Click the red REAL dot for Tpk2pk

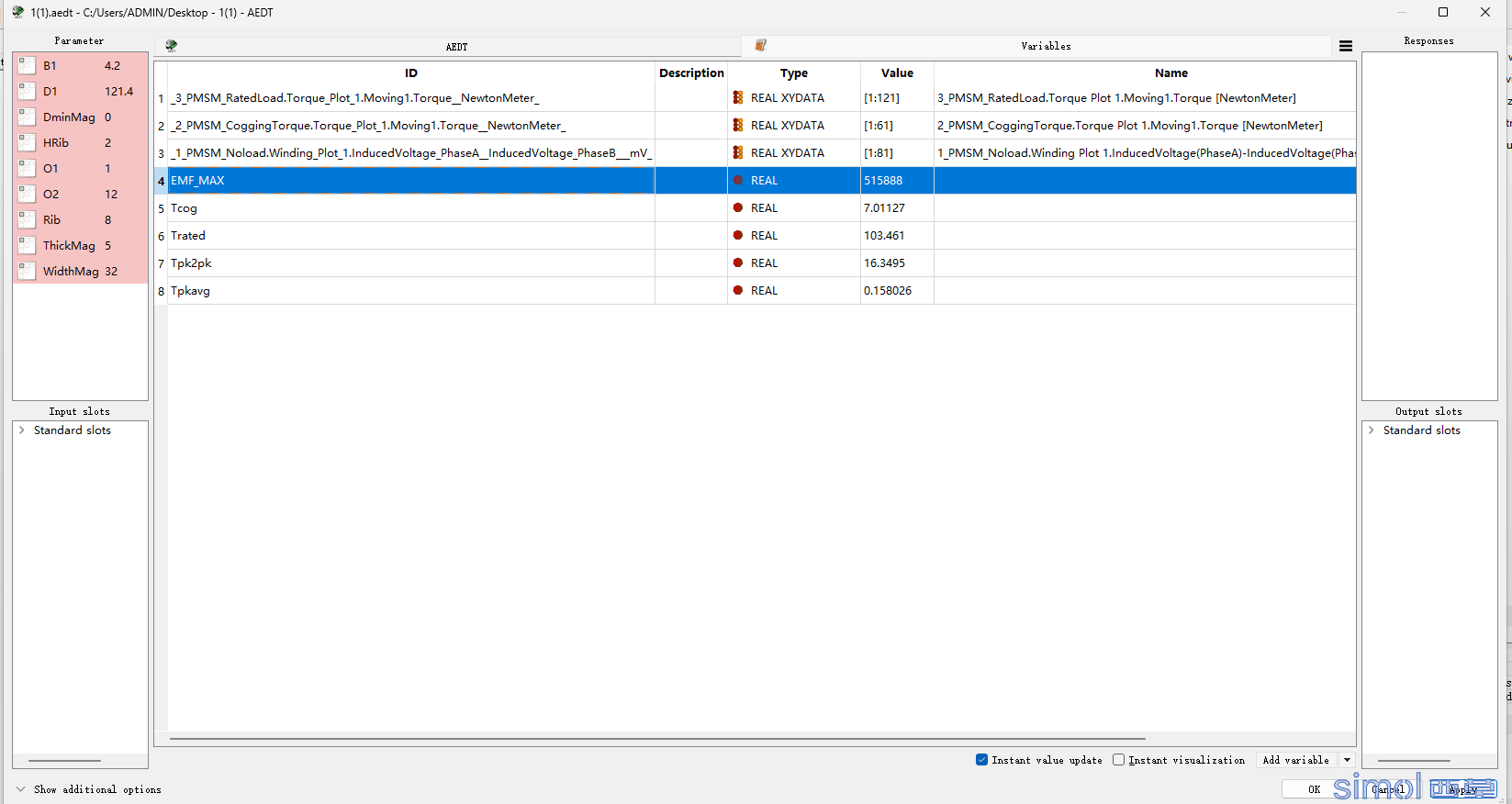pos(738,262)
